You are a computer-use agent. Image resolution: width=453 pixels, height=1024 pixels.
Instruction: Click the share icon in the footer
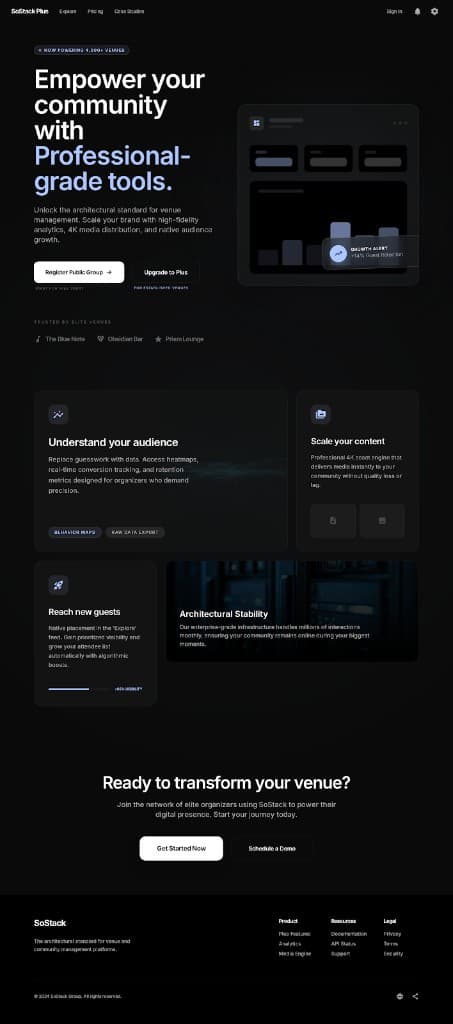[x=416, y=996]
